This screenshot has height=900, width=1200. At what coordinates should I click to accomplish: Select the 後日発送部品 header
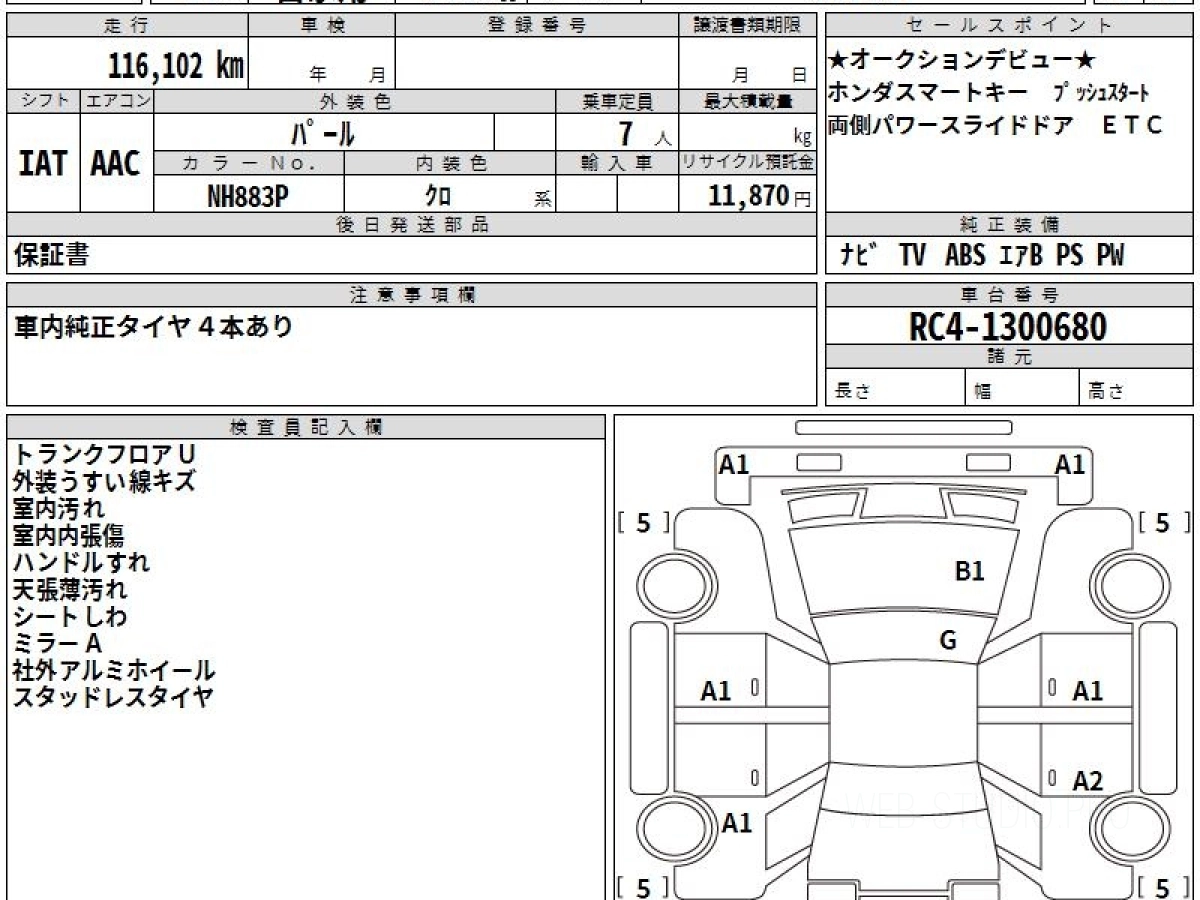(412, 225)
